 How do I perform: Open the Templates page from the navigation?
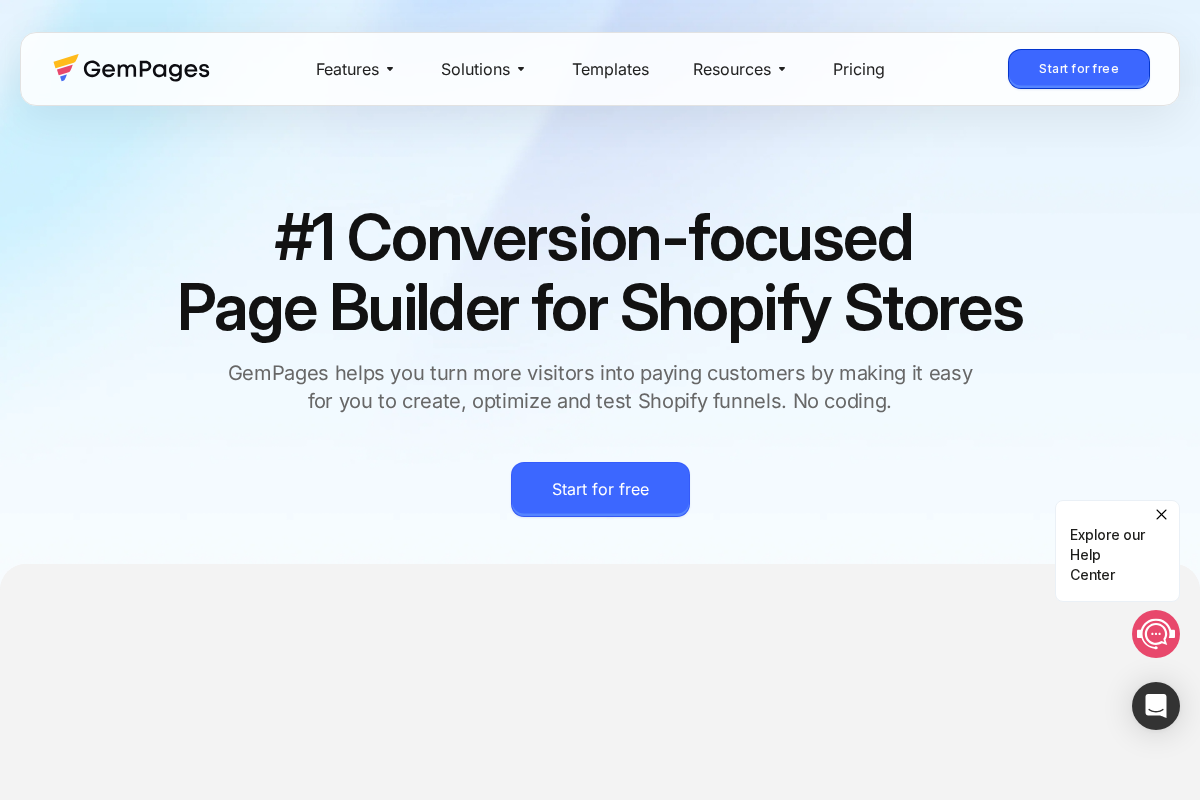click(610, 69)
